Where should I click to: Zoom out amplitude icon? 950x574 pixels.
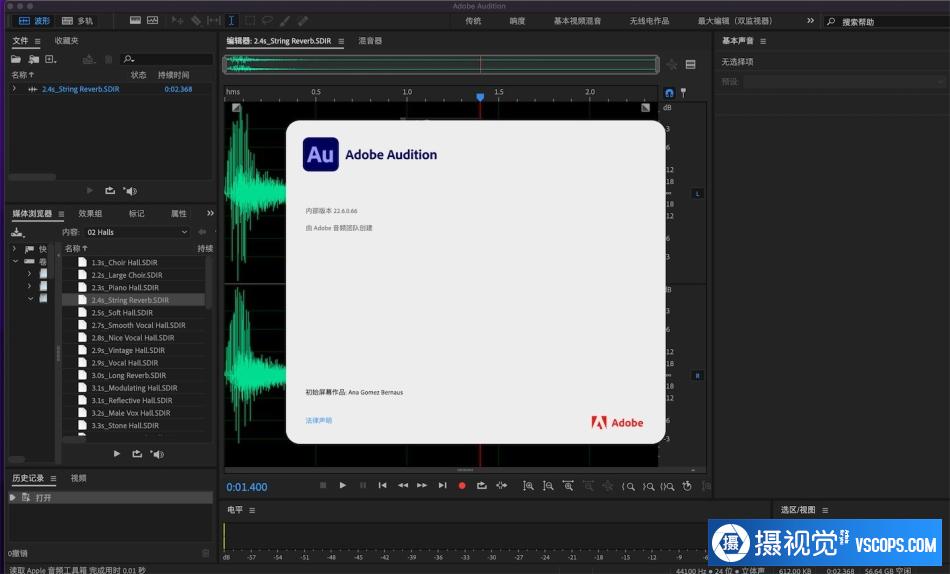click(548, 486)
